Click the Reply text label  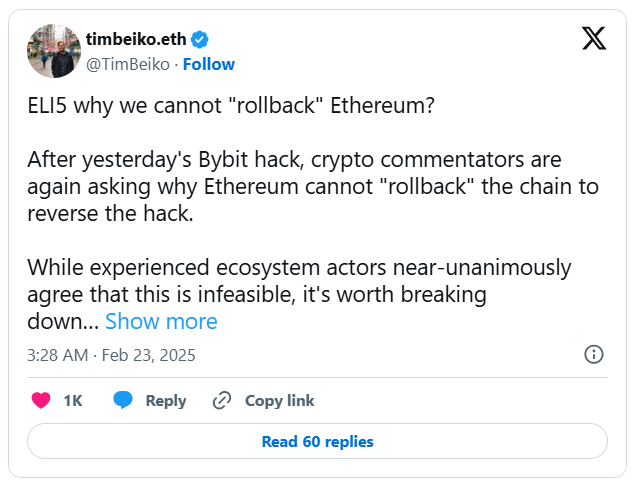[x=166, y=401]
